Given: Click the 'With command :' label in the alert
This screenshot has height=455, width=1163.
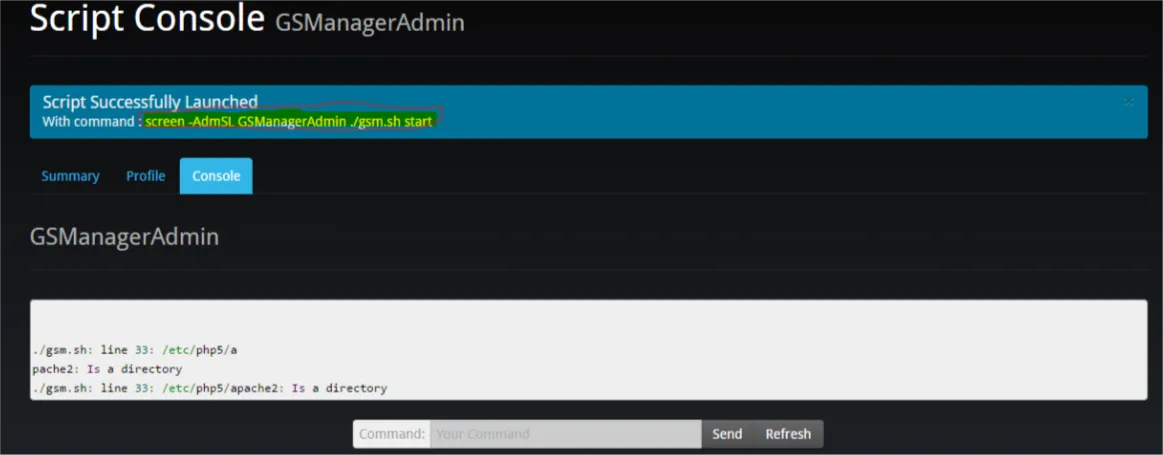Looking at the screenshot, I should [90, 121].
